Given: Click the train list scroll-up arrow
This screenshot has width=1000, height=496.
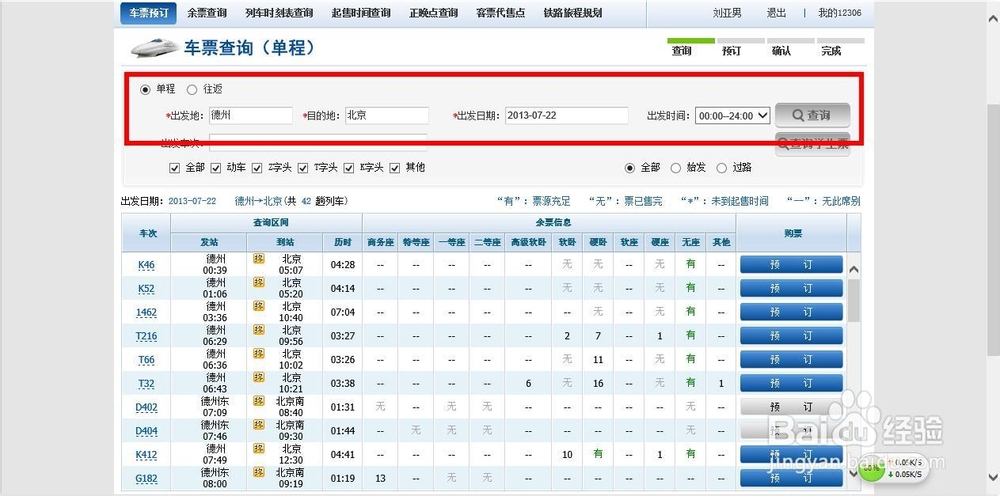Looking at the screenshot, I should [x=854, y=270].
